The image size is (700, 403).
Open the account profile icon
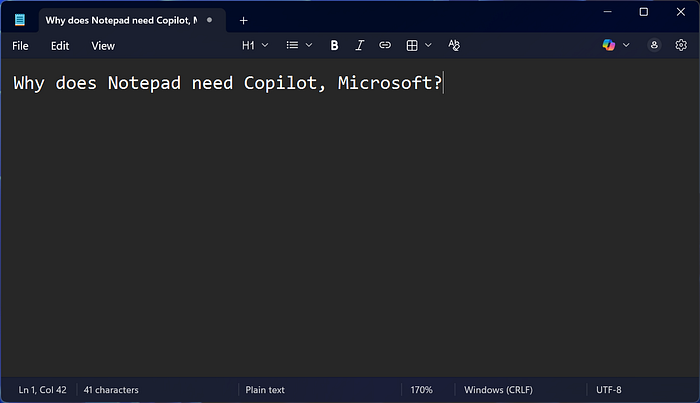pos(654,45)
